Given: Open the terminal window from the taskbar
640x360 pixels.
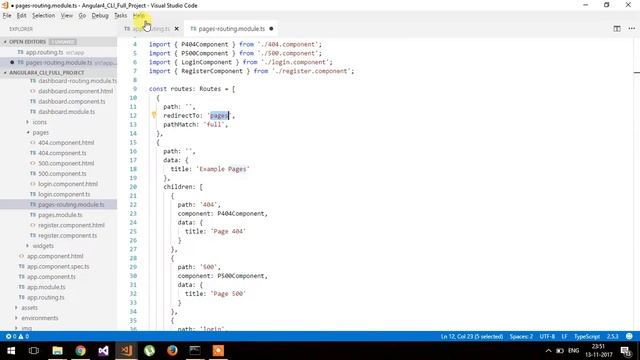Looking at the screenshot, I should [x=195, y=351].
